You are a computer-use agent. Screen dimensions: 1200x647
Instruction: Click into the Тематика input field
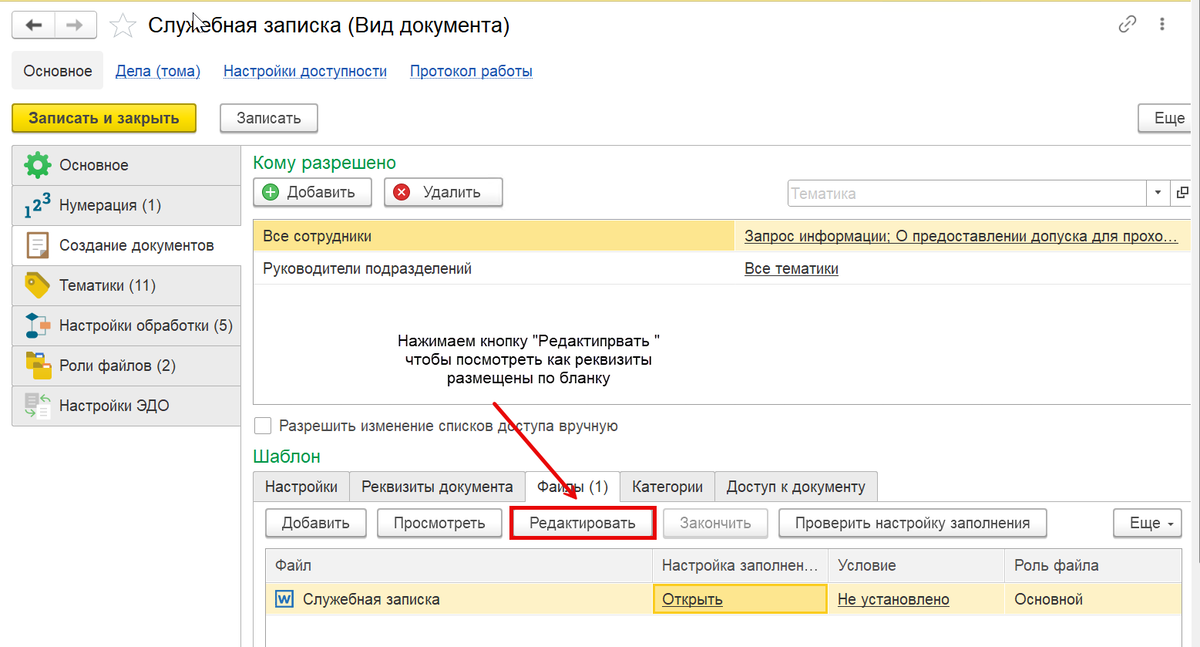[x=966, y=193]
